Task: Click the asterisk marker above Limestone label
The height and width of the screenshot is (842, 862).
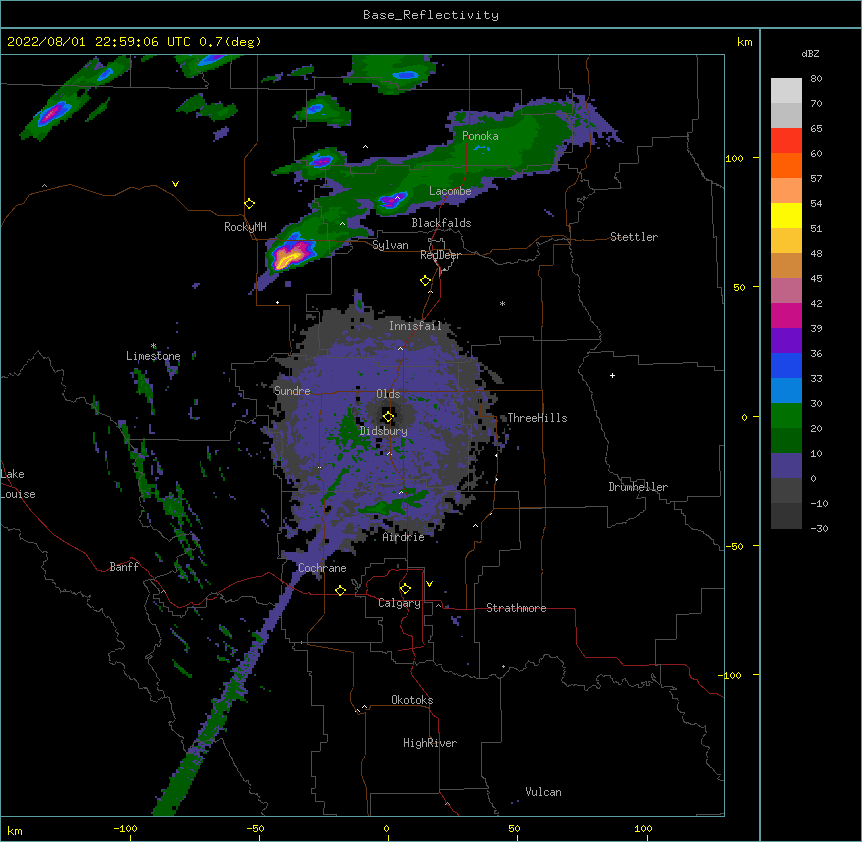Action: 153,346
